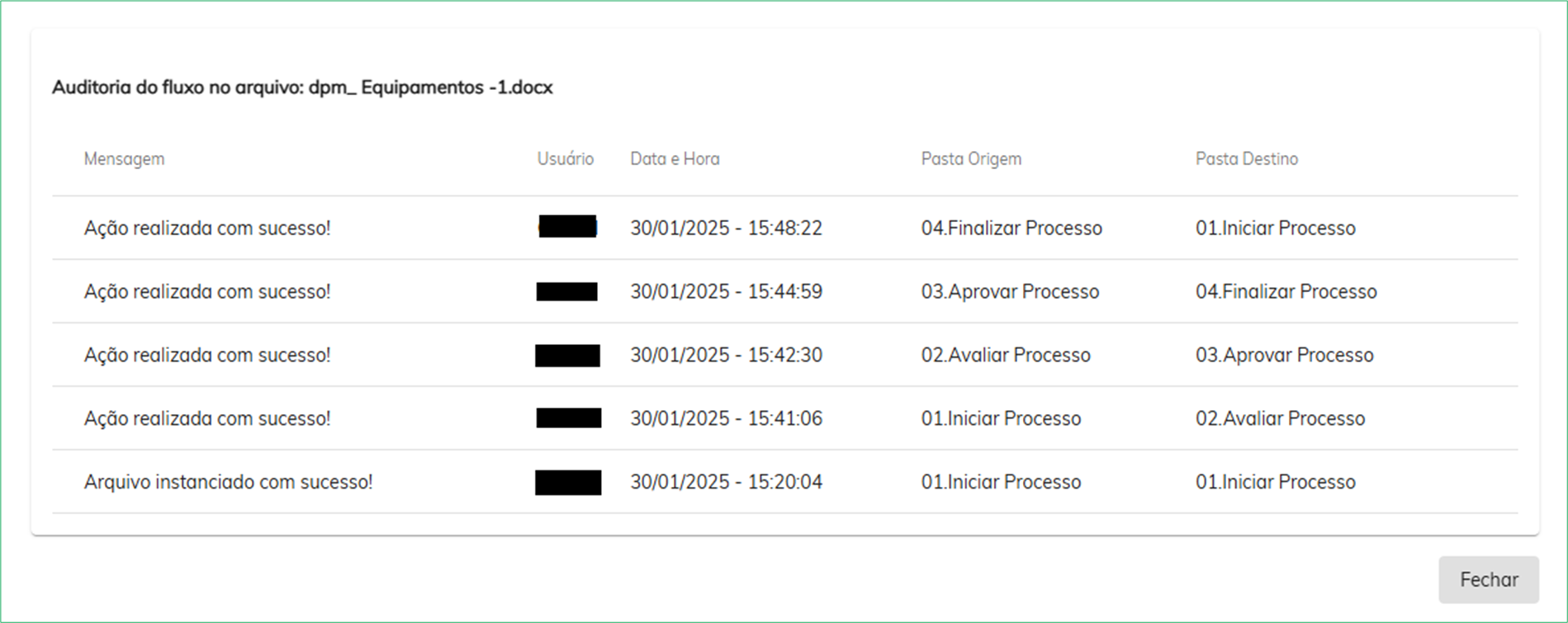Click the Fechar button
The width and height of the screenshot is (1568, 623).
[1489, 579]
